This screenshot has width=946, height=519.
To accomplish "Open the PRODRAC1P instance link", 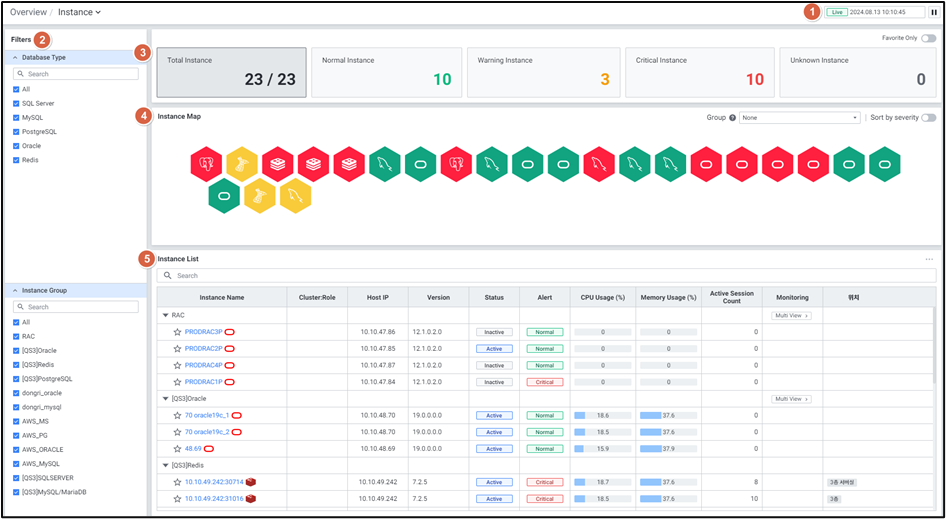I will click(x=203, y=382).
